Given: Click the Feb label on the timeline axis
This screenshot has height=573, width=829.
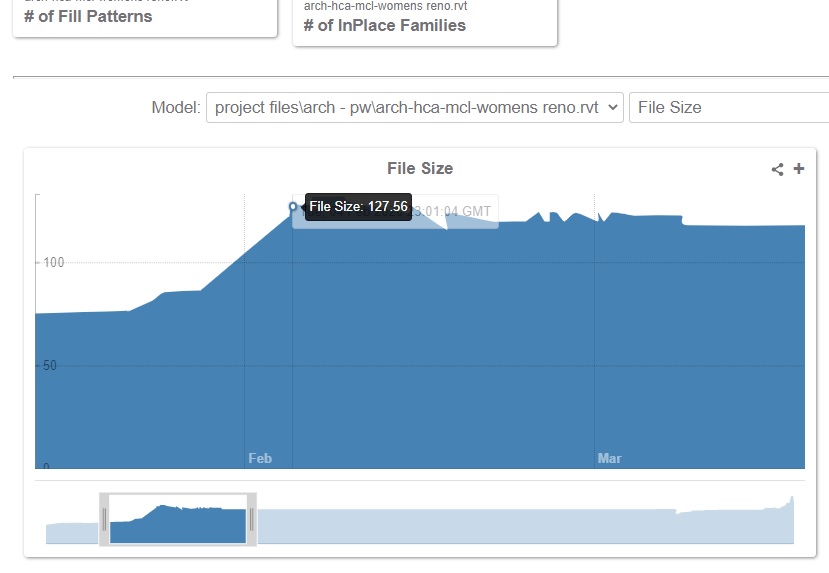Looking at the screenshot, I should point(260,459).
